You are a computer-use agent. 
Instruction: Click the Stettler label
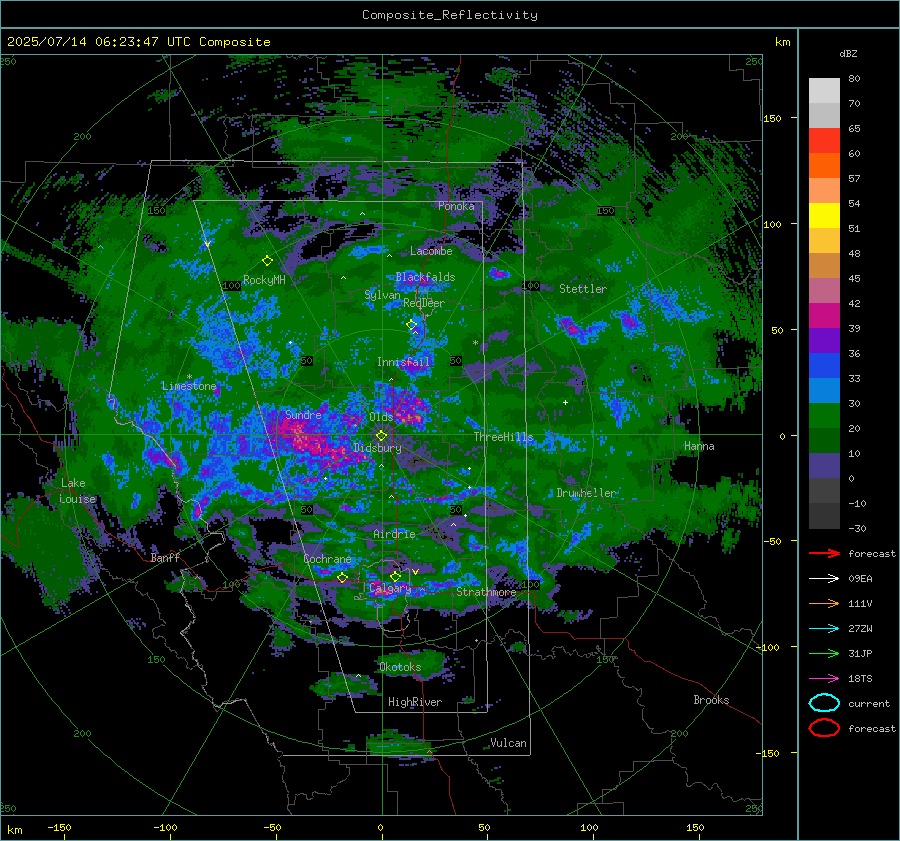[x=583, y=289]
